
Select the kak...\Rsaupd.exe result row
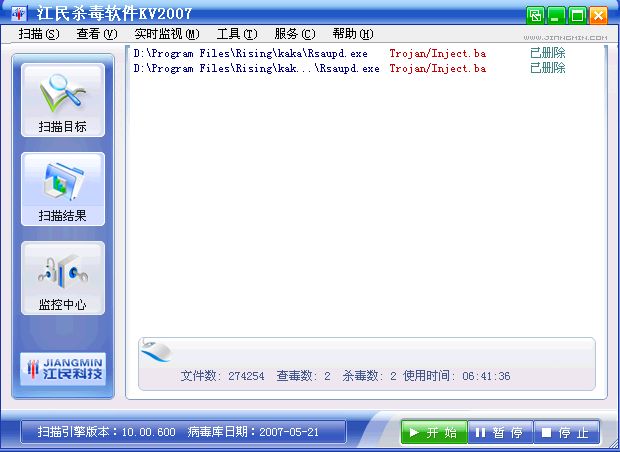[x=350, y=68]
